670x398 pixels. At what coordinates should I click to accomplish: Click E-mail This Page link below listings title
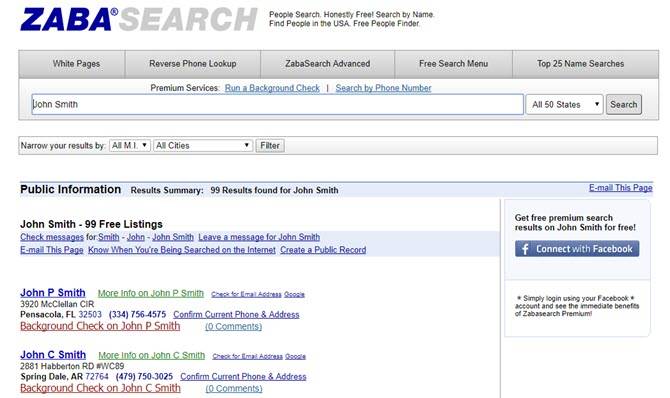[52, 250]
